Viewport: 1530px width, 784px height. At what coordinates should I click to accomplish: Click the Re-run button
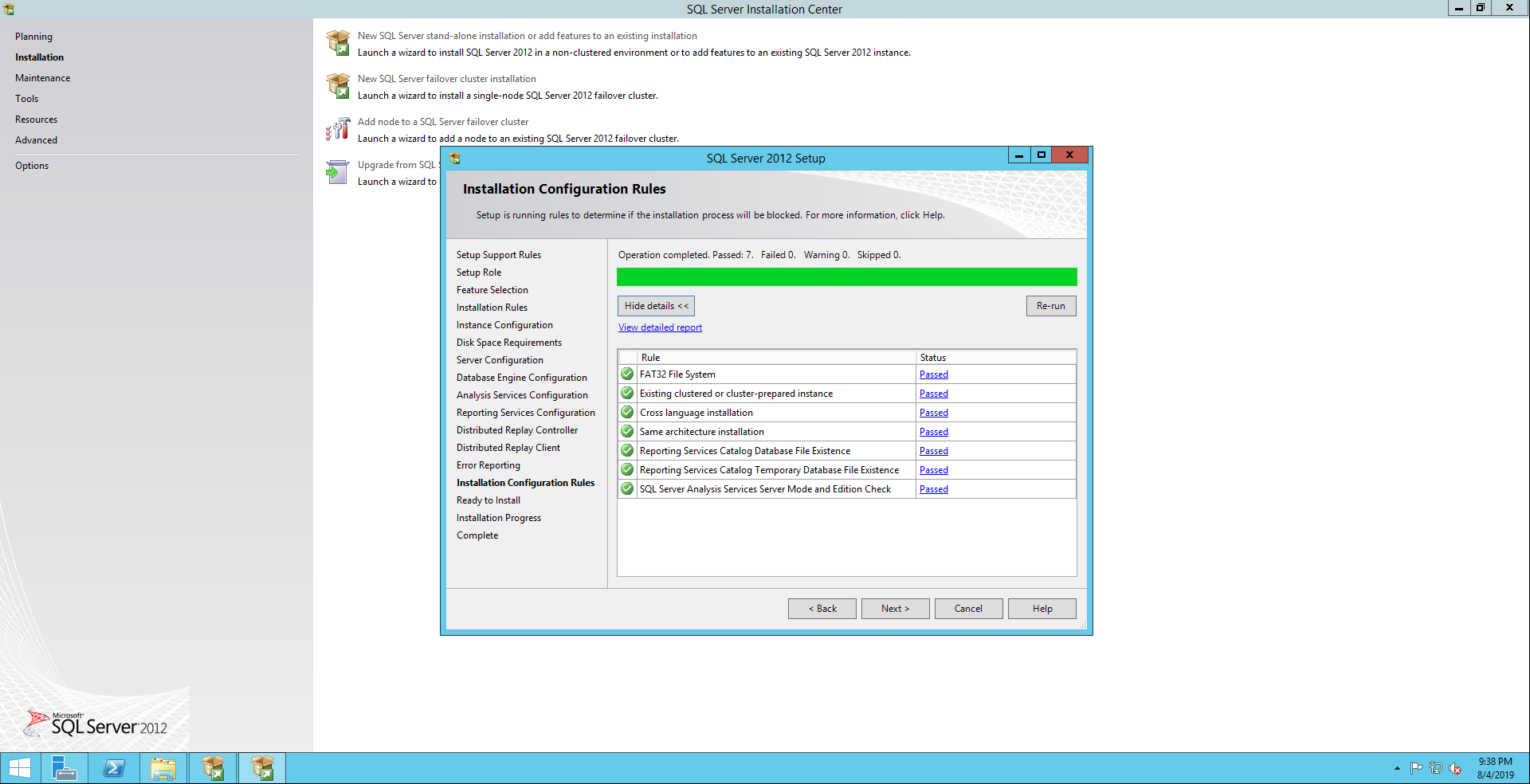click(x=1050, y=306)
